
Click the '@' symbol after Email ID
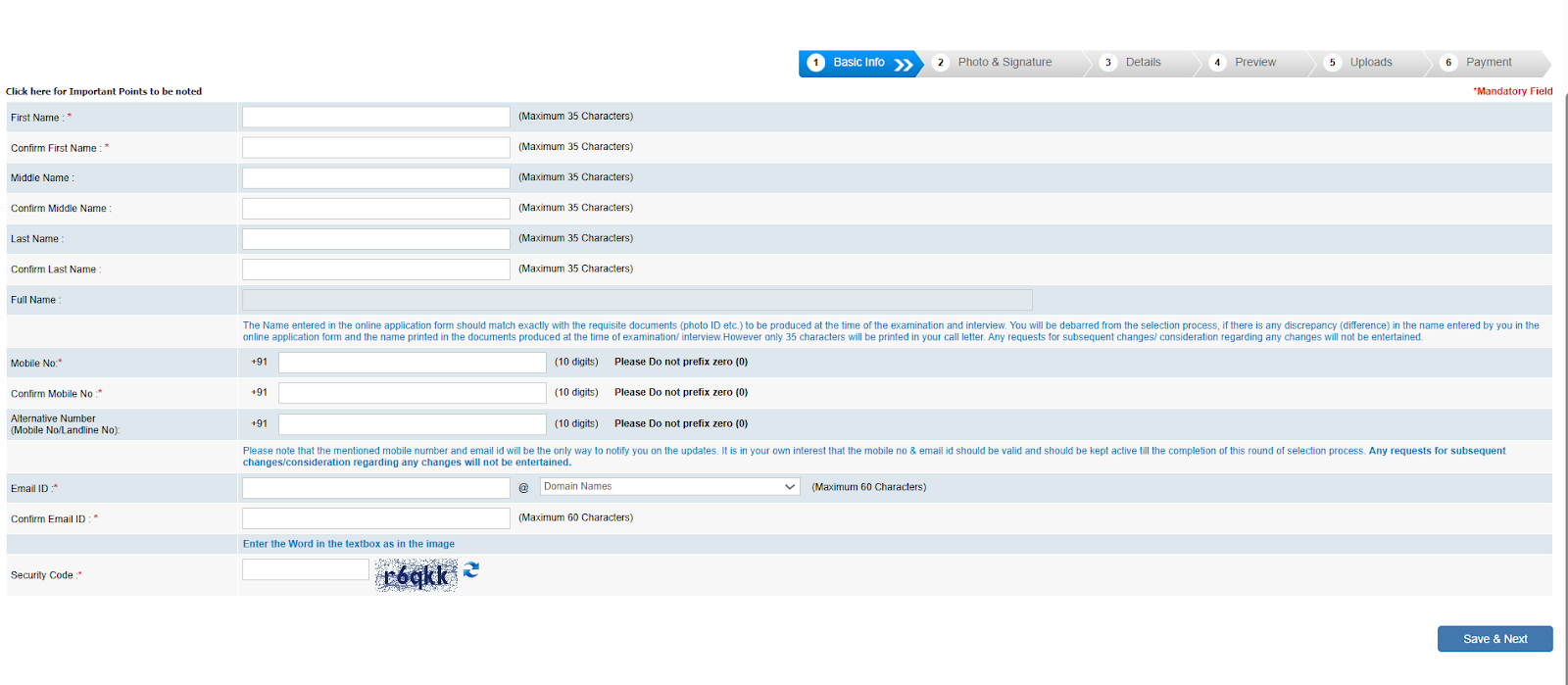pos(523,488)
